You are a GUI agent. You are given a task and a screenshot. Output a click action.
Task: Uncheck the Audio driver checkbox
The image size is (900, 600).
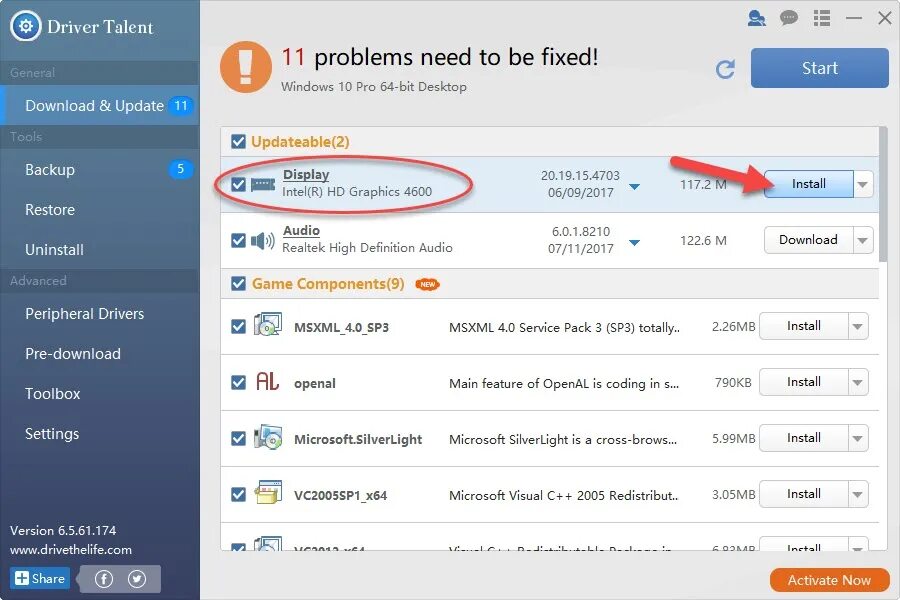point(238,241)
